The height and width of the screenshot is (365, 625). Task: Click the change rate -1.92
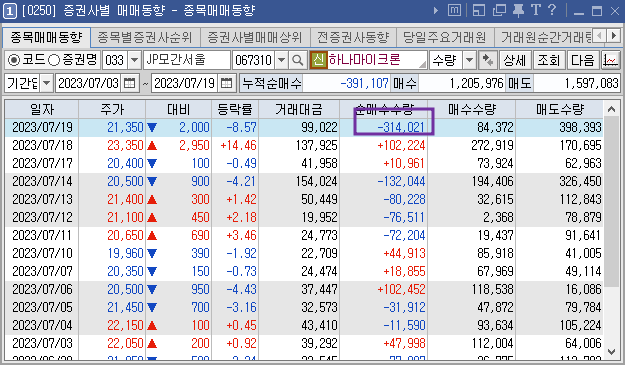(241, 253)
